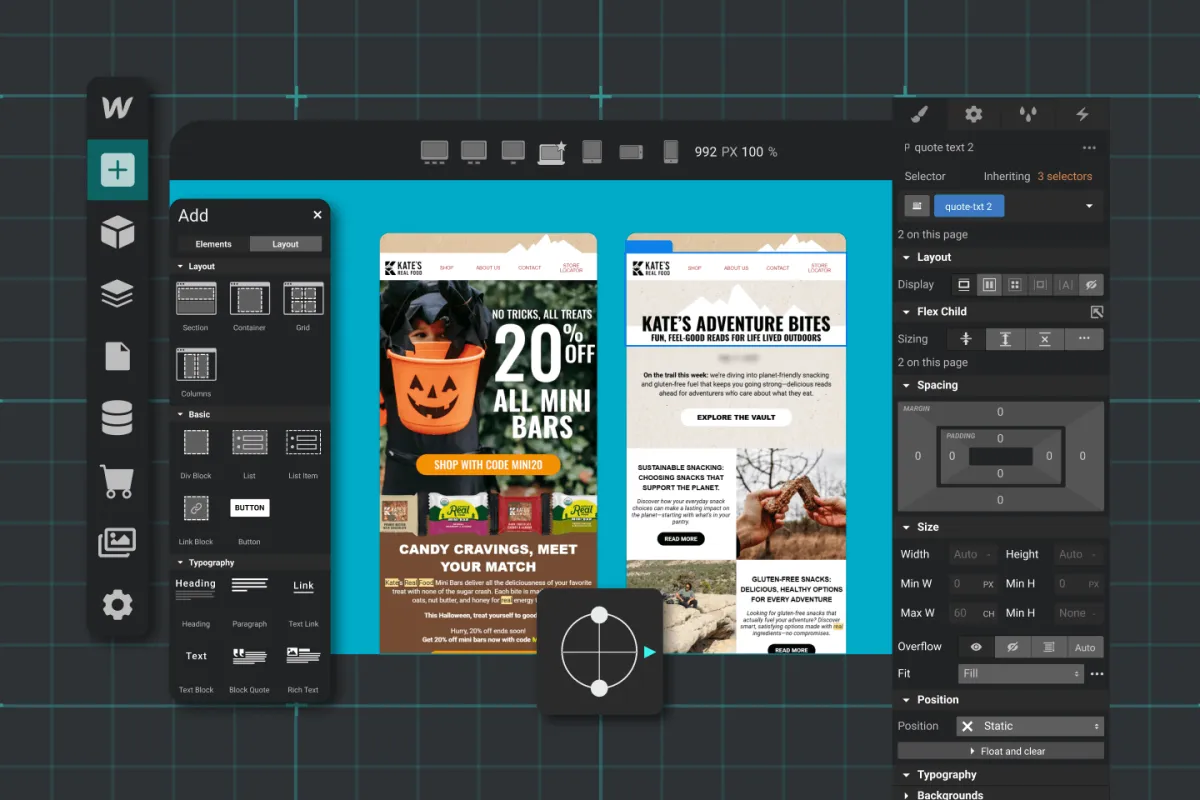
Task: Select the mobile landscape breakpoint icon
Action: coord(631,152)
